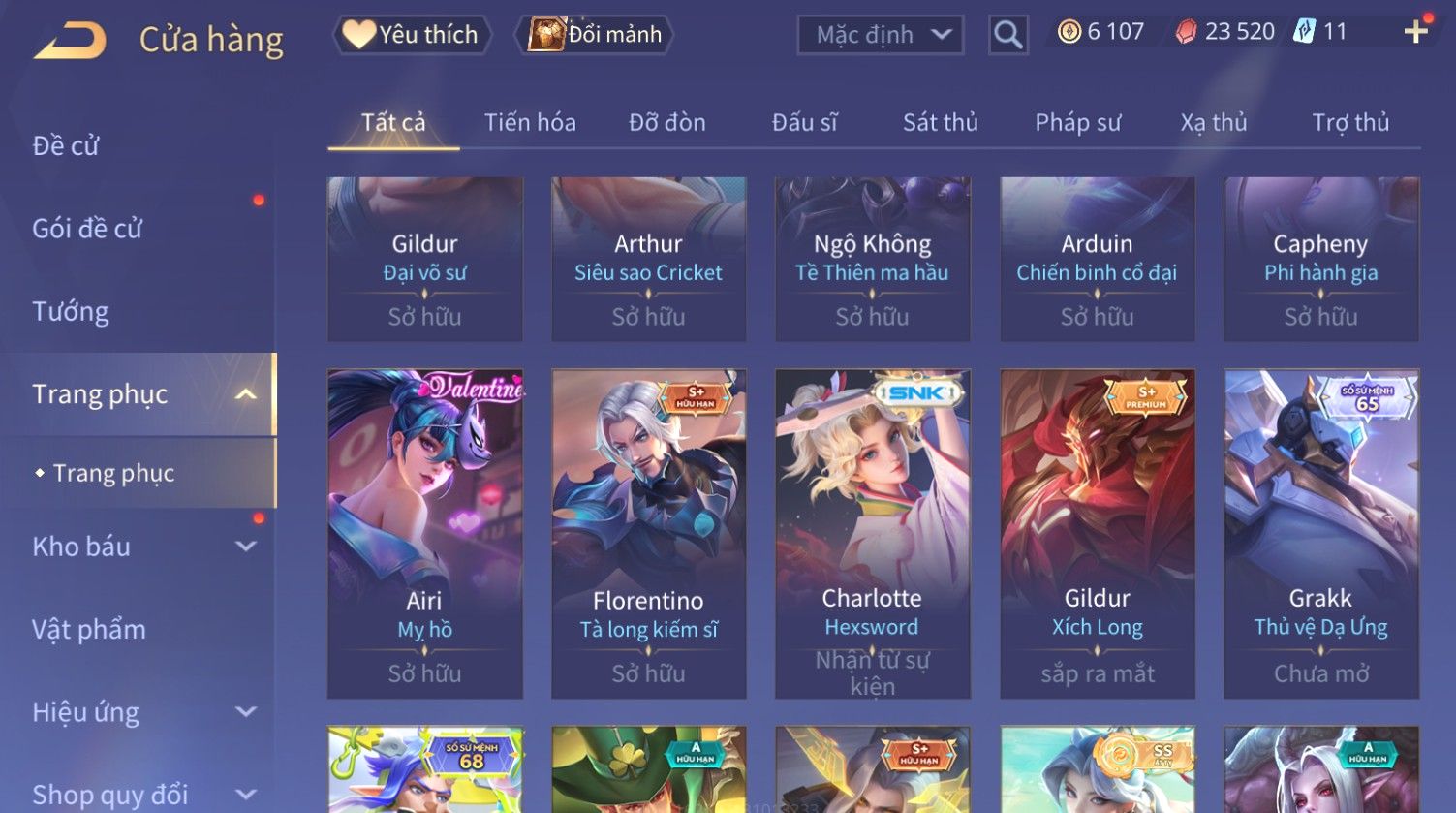This screenshot has height=813, width=1456.
Task: Tap the back arrow icon
Action: click(70, 41)
